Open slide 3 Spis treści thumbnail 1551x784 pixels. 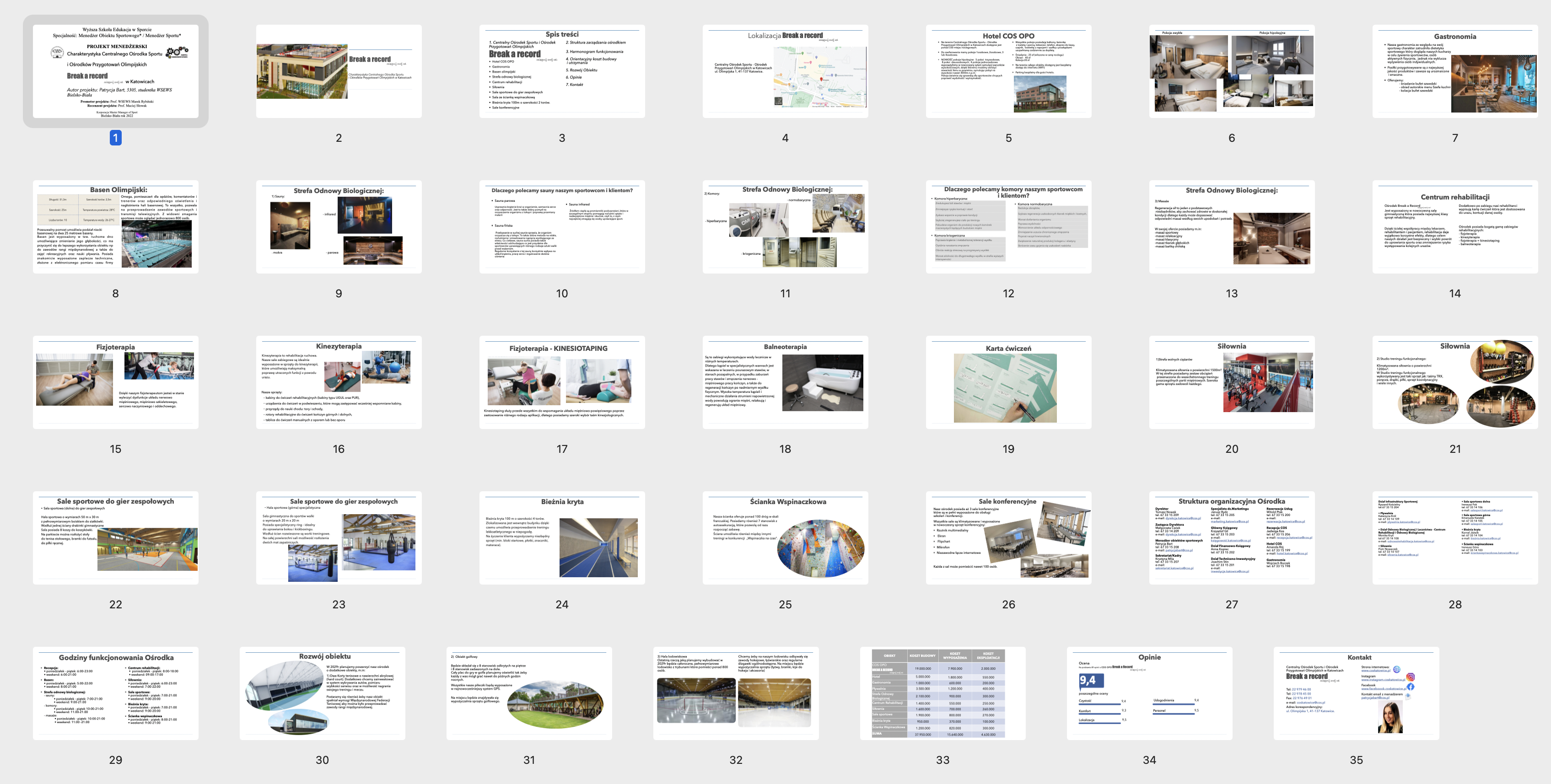(562, 71)
